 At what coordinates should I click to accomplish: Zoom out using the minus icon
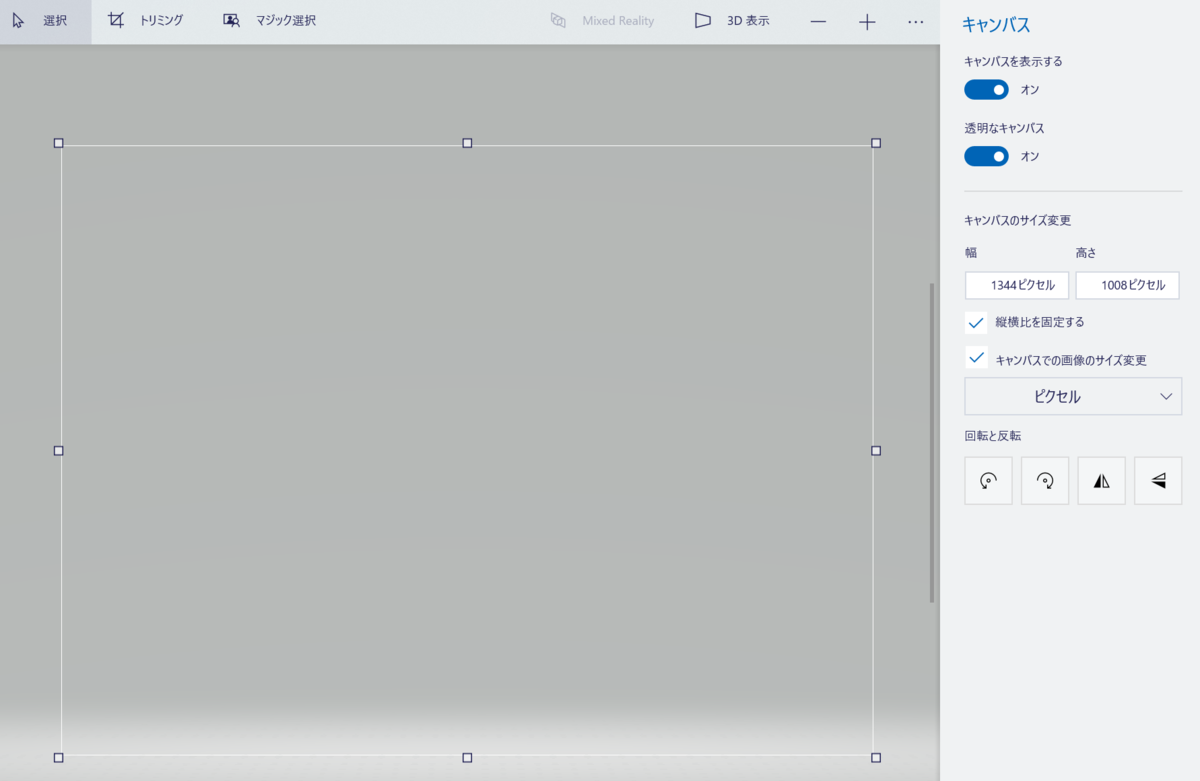pyautogui.click(x=818, y=21)
